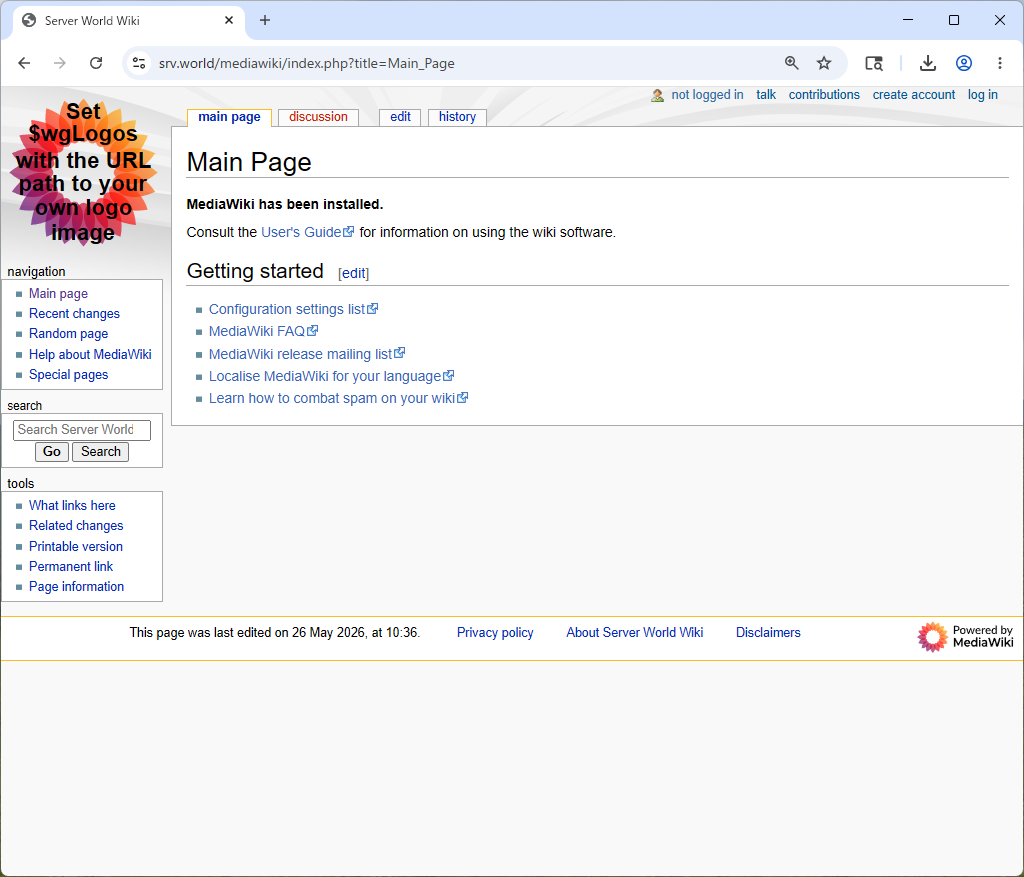
Task: Open Related changes tool
Action: click(x=76, y=526)
